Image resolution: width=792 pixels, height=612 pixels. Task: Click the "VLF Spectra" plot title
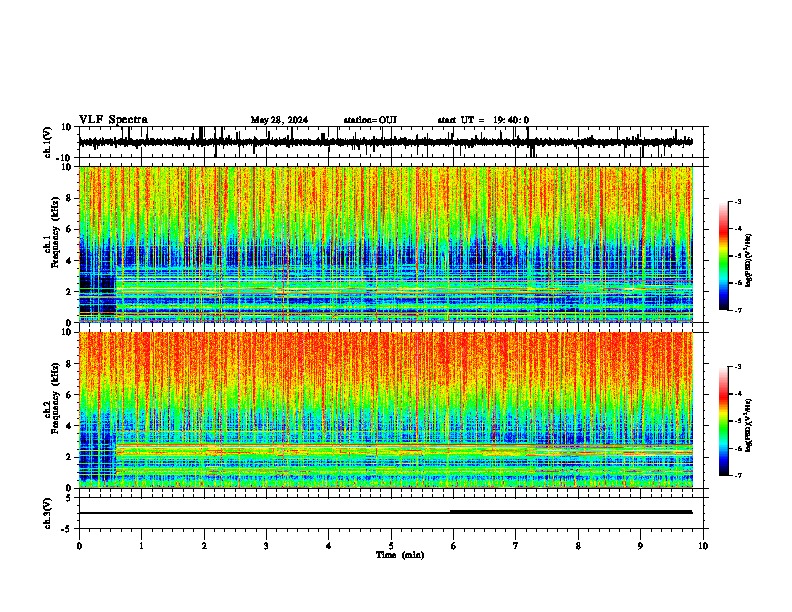tap(113, 120)
